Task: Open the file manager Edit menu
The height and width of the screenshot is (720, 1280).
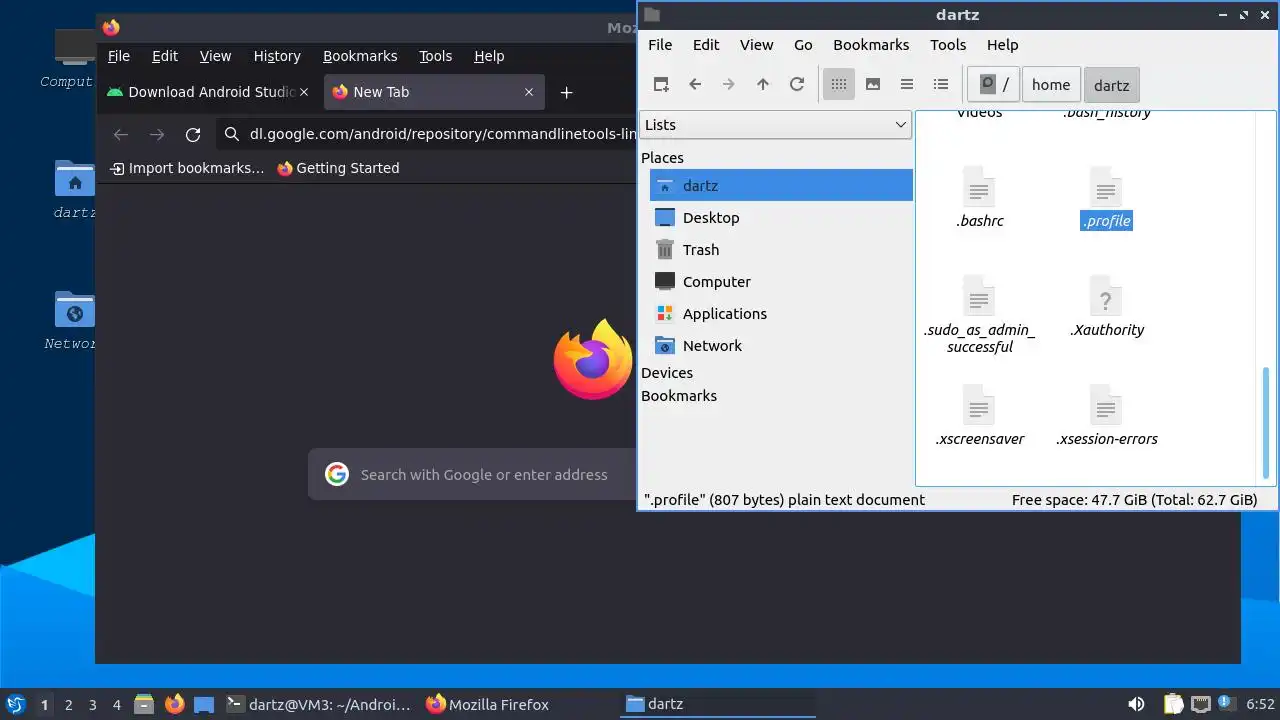Action: 706,45
